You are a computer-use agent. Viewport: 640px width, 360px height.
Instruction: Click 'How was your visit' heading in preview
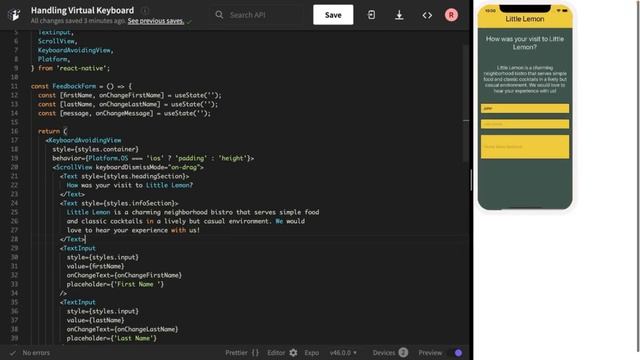(x=524, y=43)
